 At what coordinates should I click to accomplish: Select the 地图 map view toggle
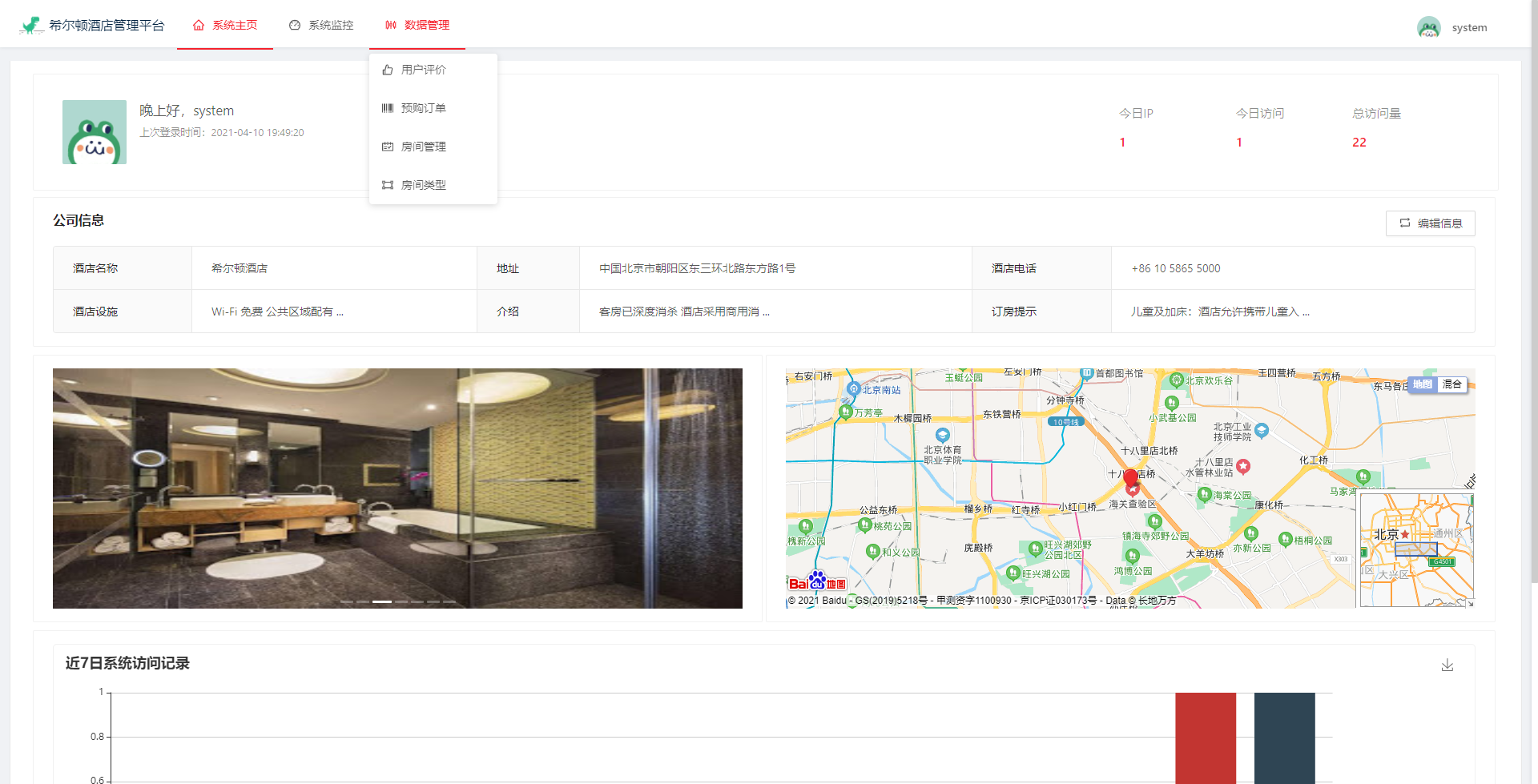point(1423,384)
